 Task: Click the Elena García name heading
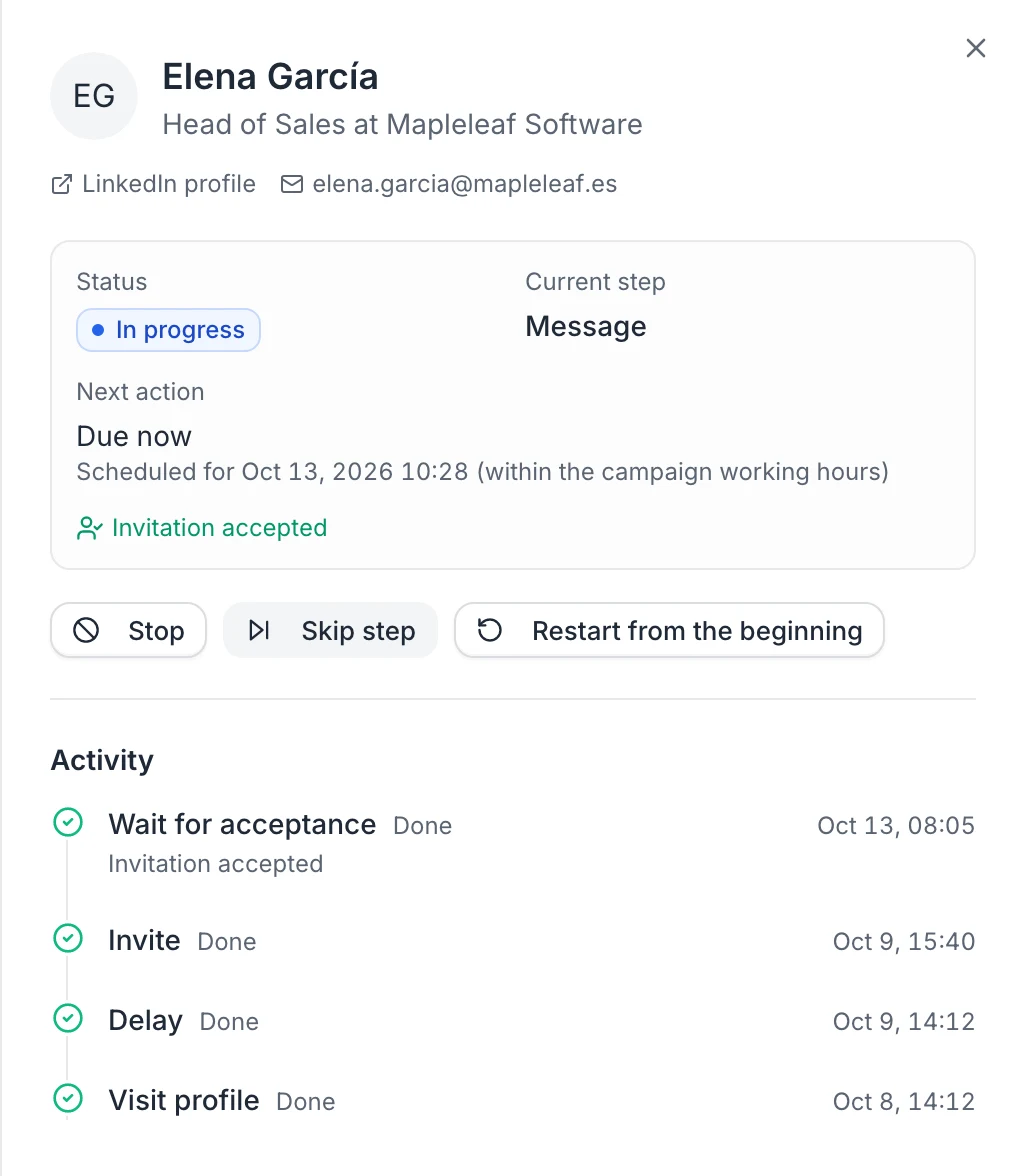click(x=270, y=76)
